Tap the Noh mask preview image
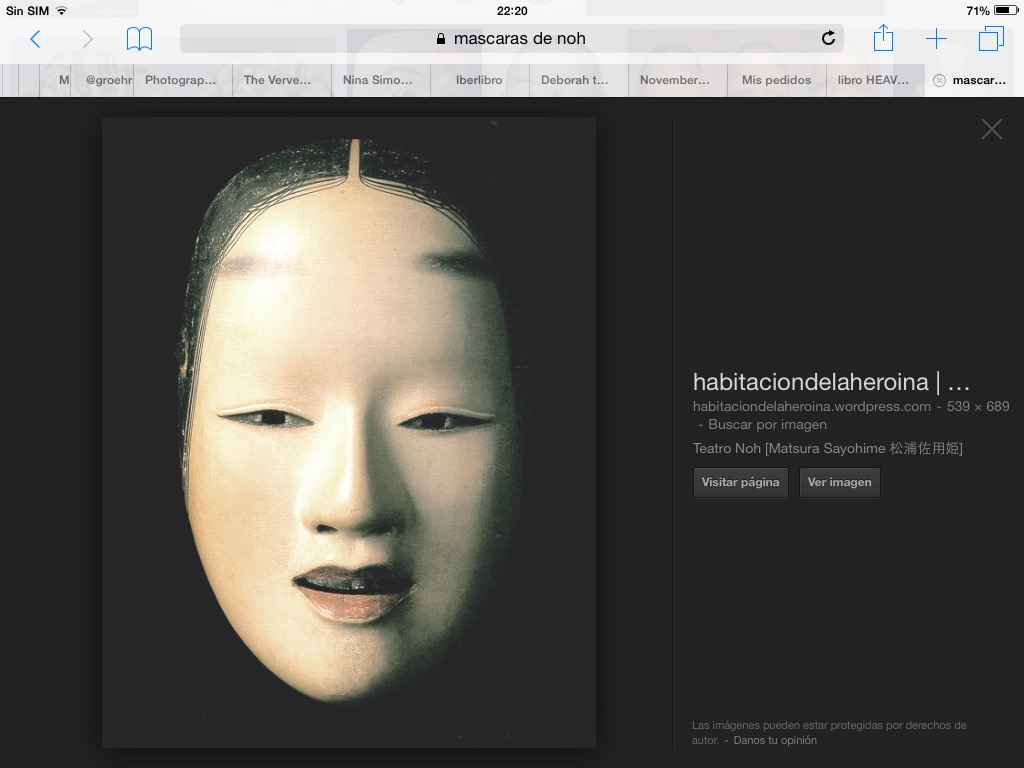The image size is (1024, 768). (x=349, y=432)
